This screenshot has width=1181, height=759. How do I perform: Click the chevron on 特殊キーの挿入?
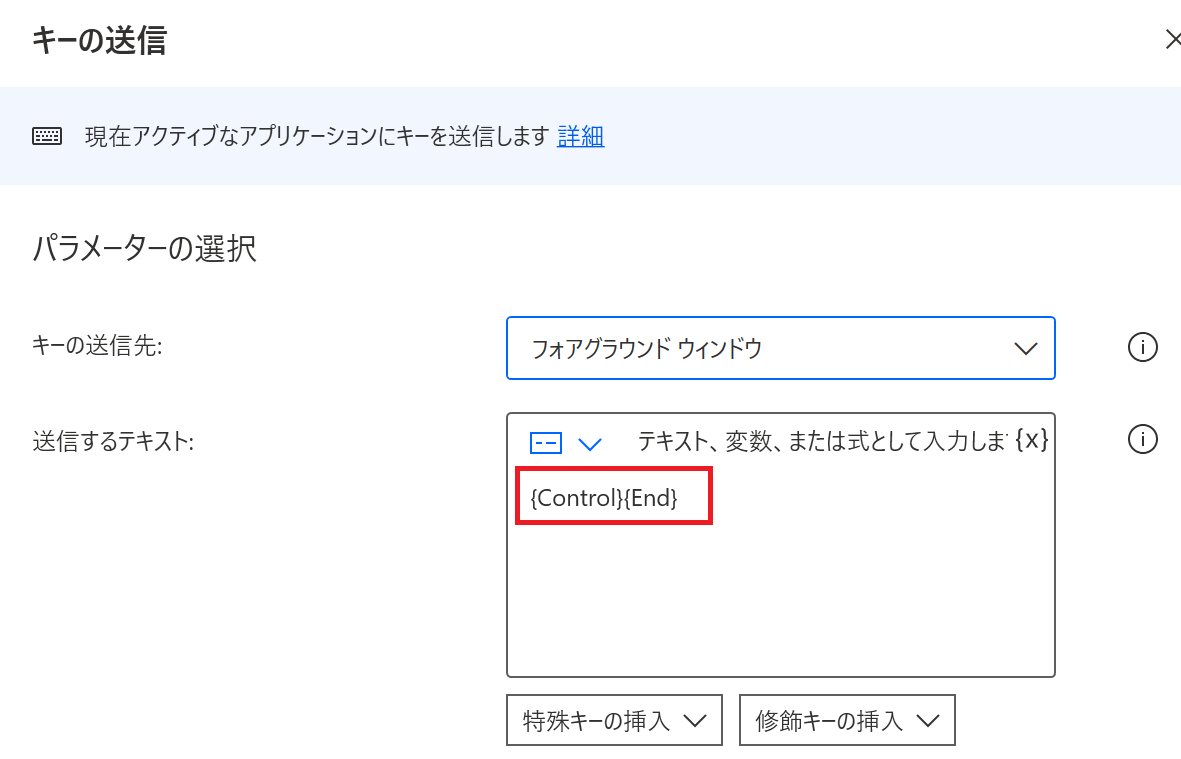pos(697,720)
